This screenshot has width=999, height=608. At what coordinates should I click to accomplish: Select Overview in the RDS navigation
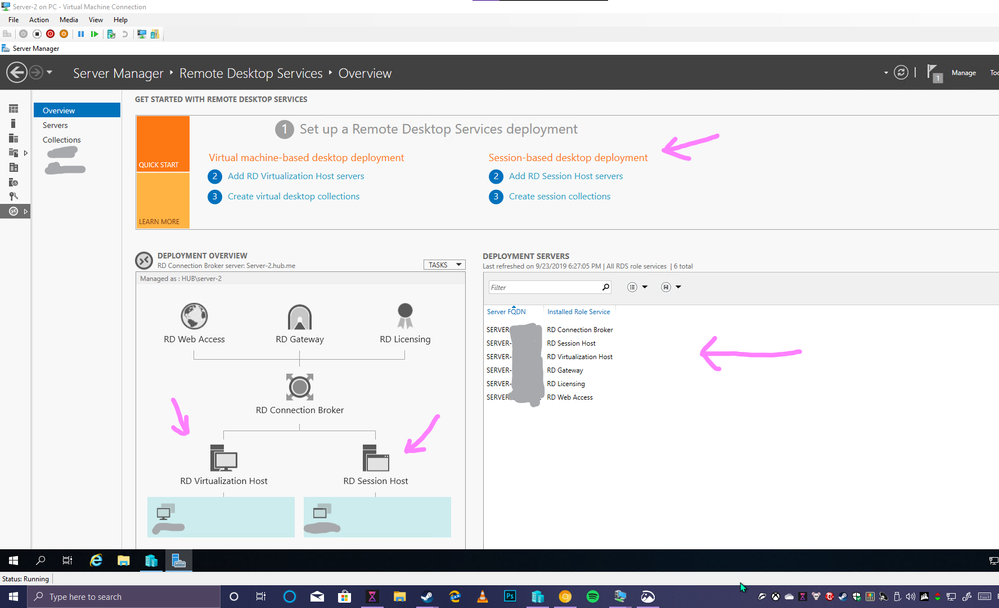pos(77,110)
